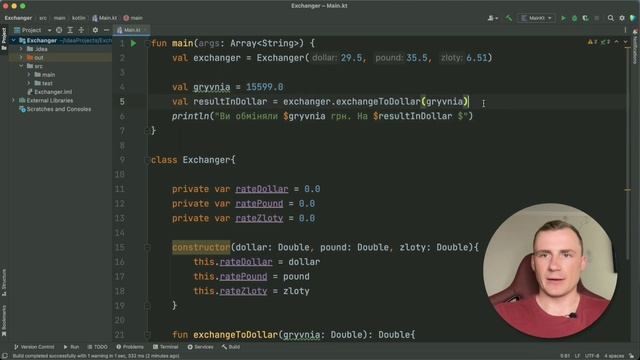Click Exchanger breadcrumb in navigation bar
The width and height of the screenshot is (640, 360).
click(18, 18)
